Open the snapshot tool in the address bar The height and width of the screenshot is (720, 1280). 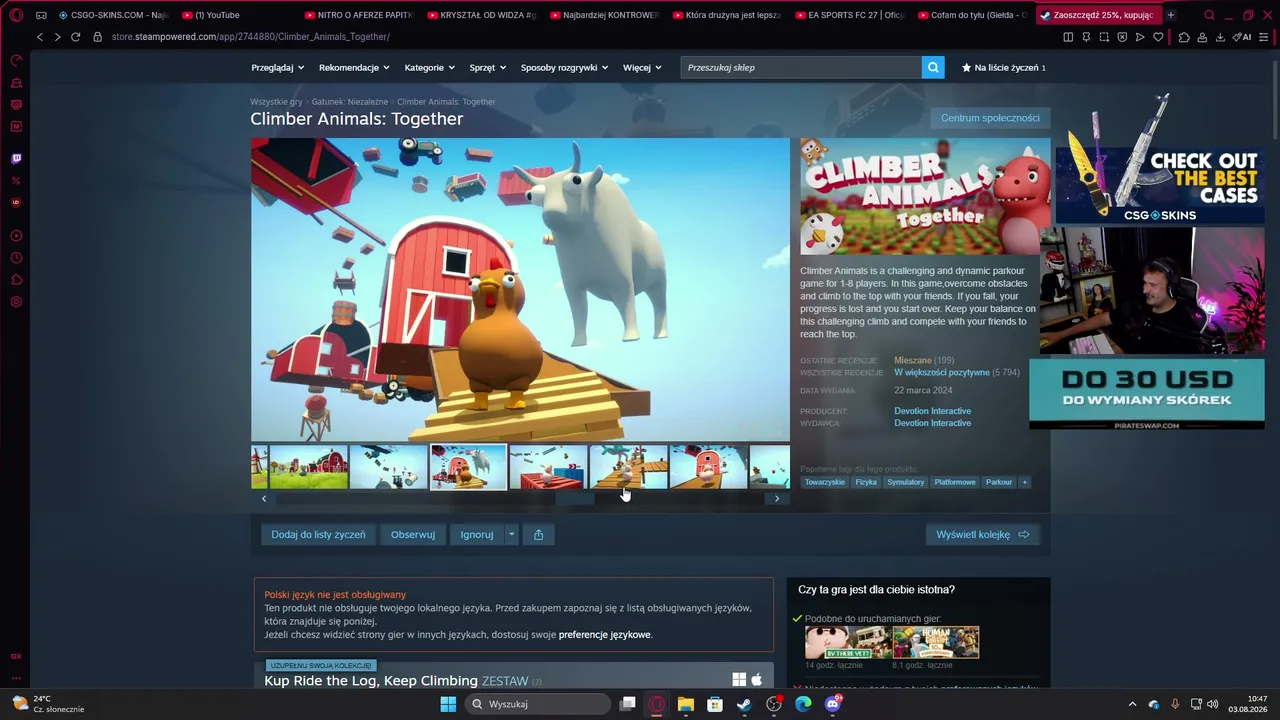(x=1104, y=37)
